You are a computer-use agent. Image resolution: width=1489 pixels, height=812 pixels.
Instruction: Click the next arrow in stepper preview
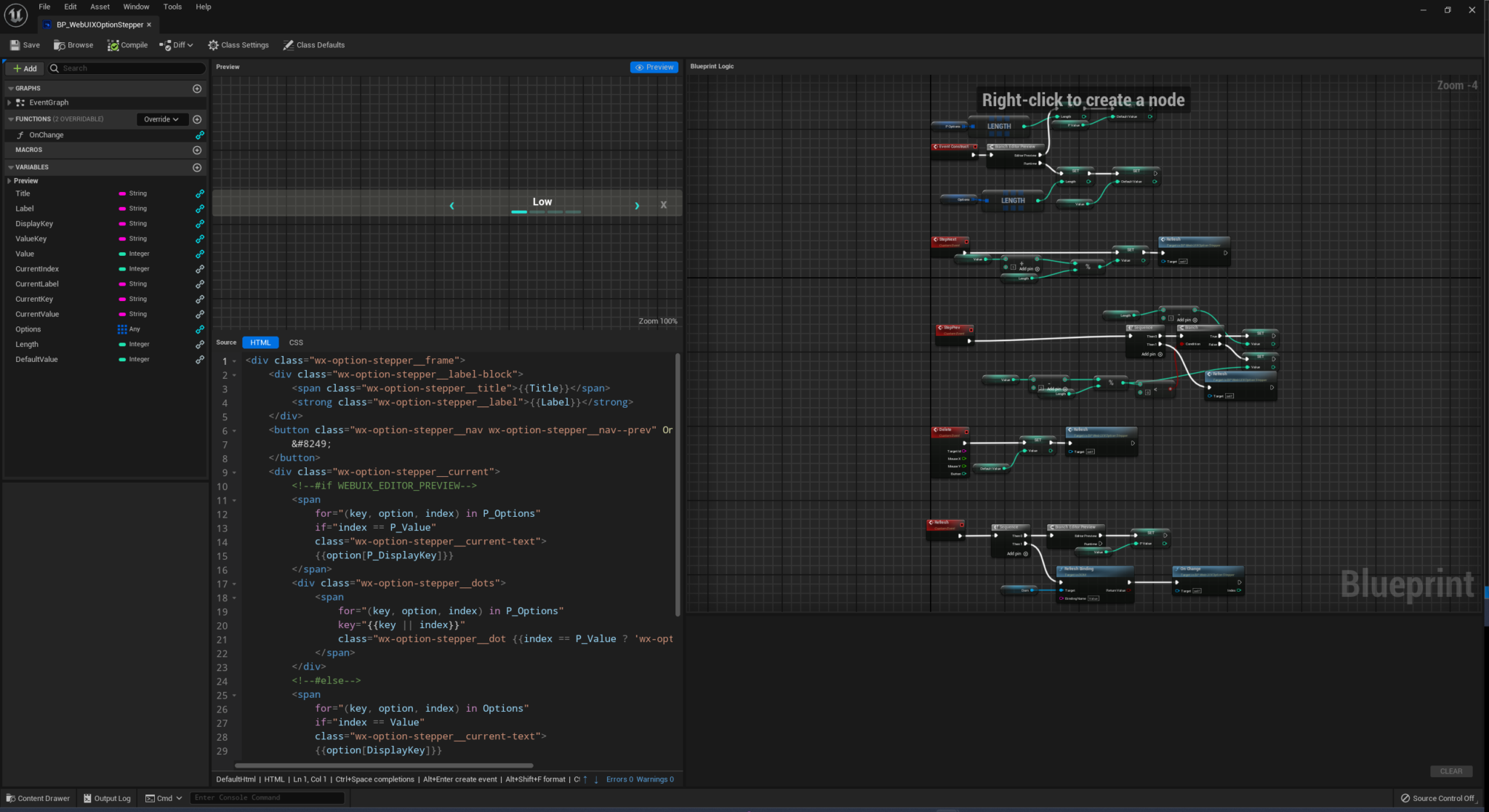[x=637, y=206]
